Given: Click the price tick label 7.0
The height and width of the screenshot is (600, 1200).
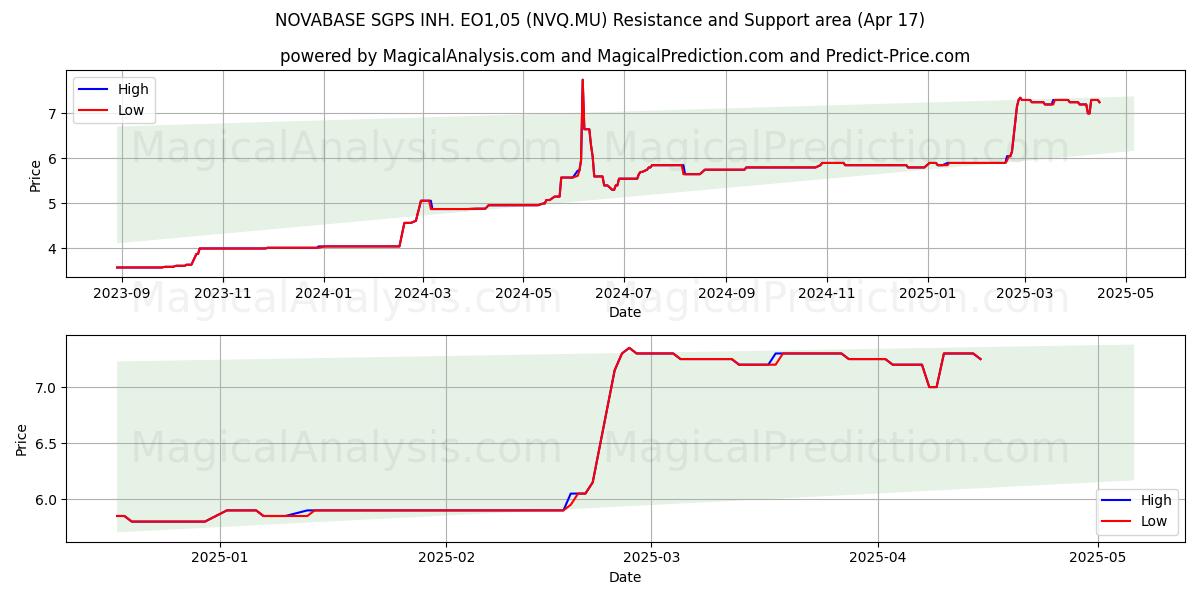Looking at the screenshot, I should 47,388.
